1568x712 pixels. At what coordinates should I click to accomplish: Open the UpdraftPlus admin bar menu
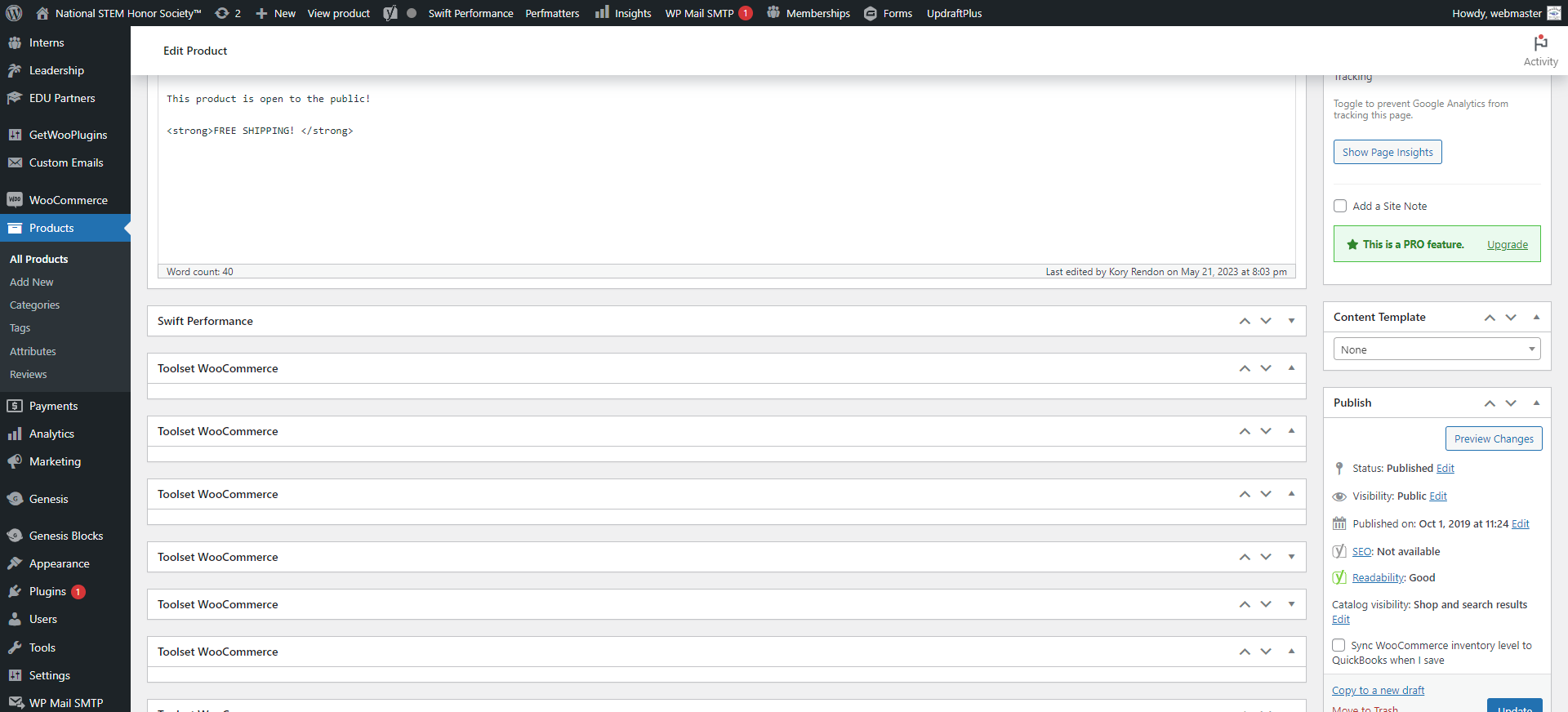[954, 13]
